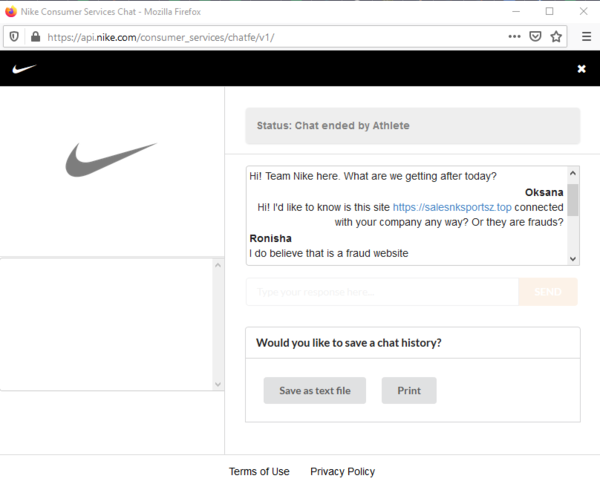Click the chat transcript scroll down arrow

click(573, 259)
